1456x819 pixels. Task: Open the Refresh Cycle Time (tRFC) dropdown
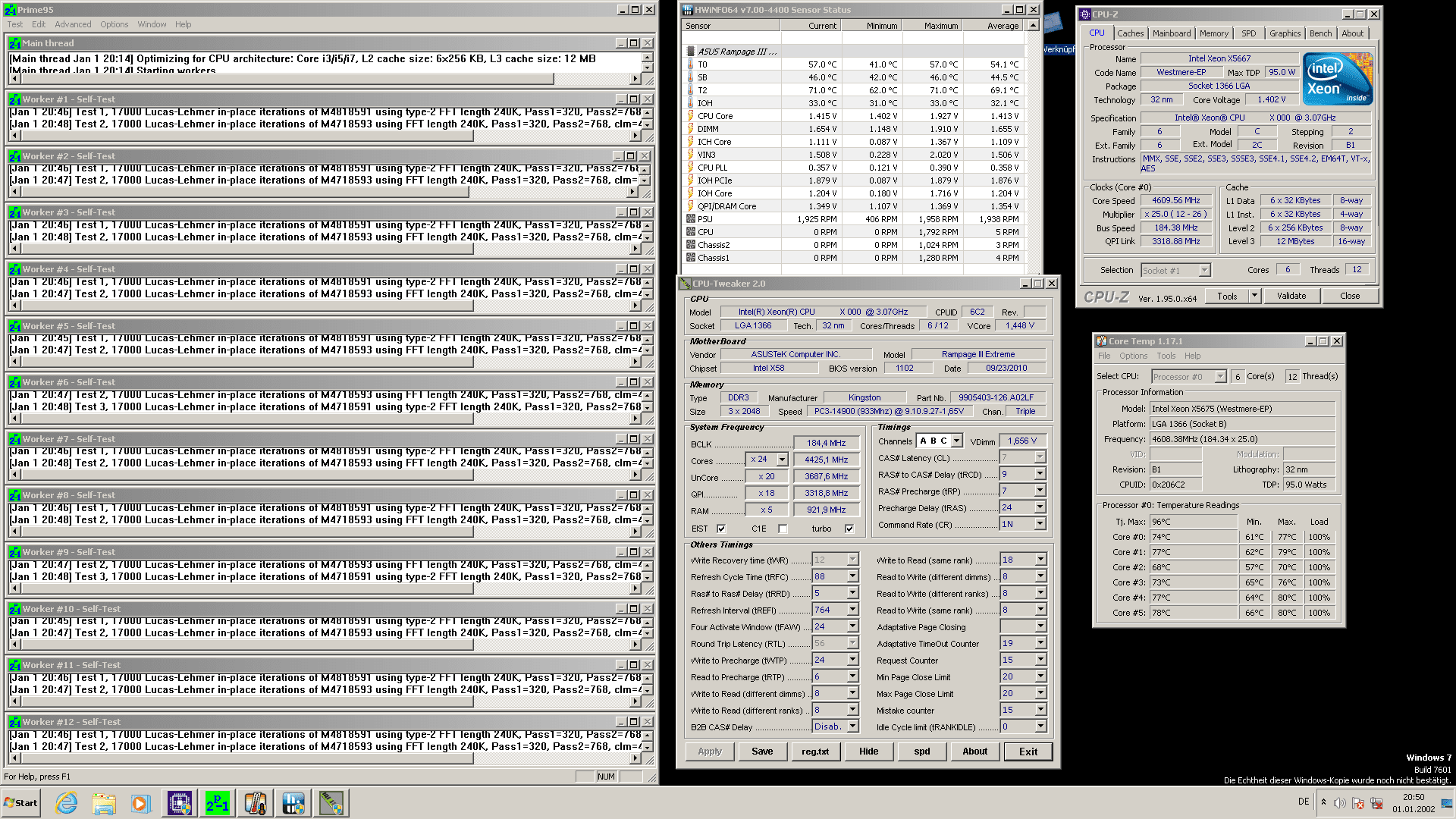coord(852,576)
